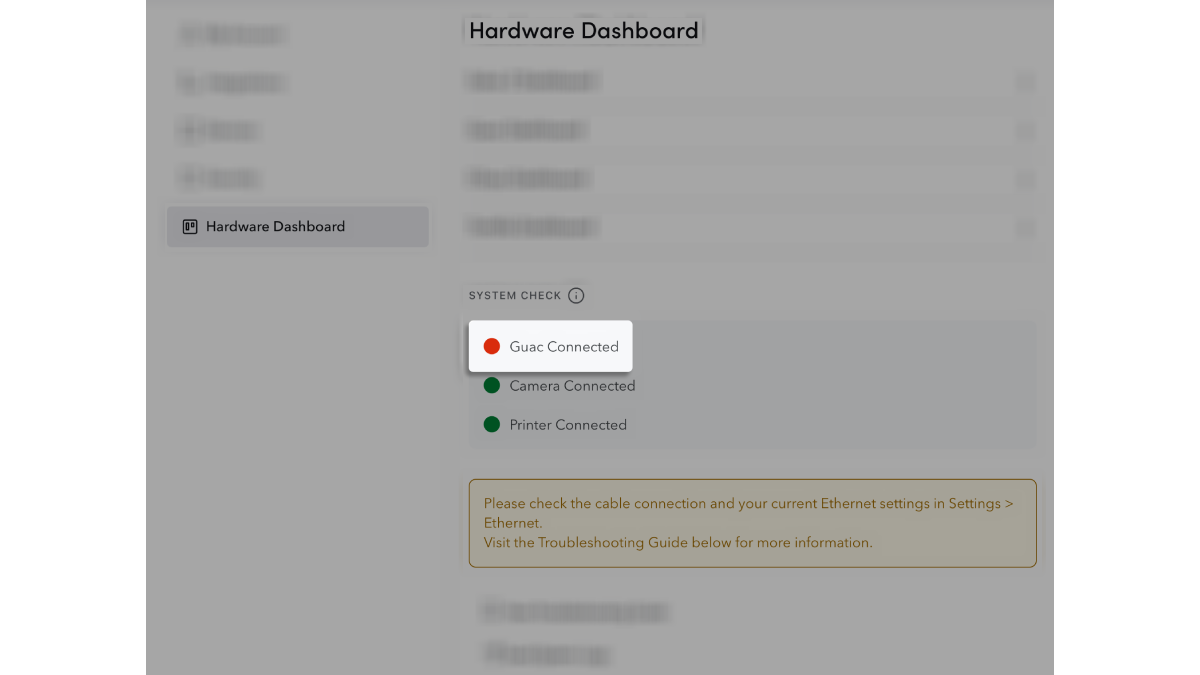Select the Camera Connected status text
This screenshot has height=675, width=1200.
coord(572,386)
